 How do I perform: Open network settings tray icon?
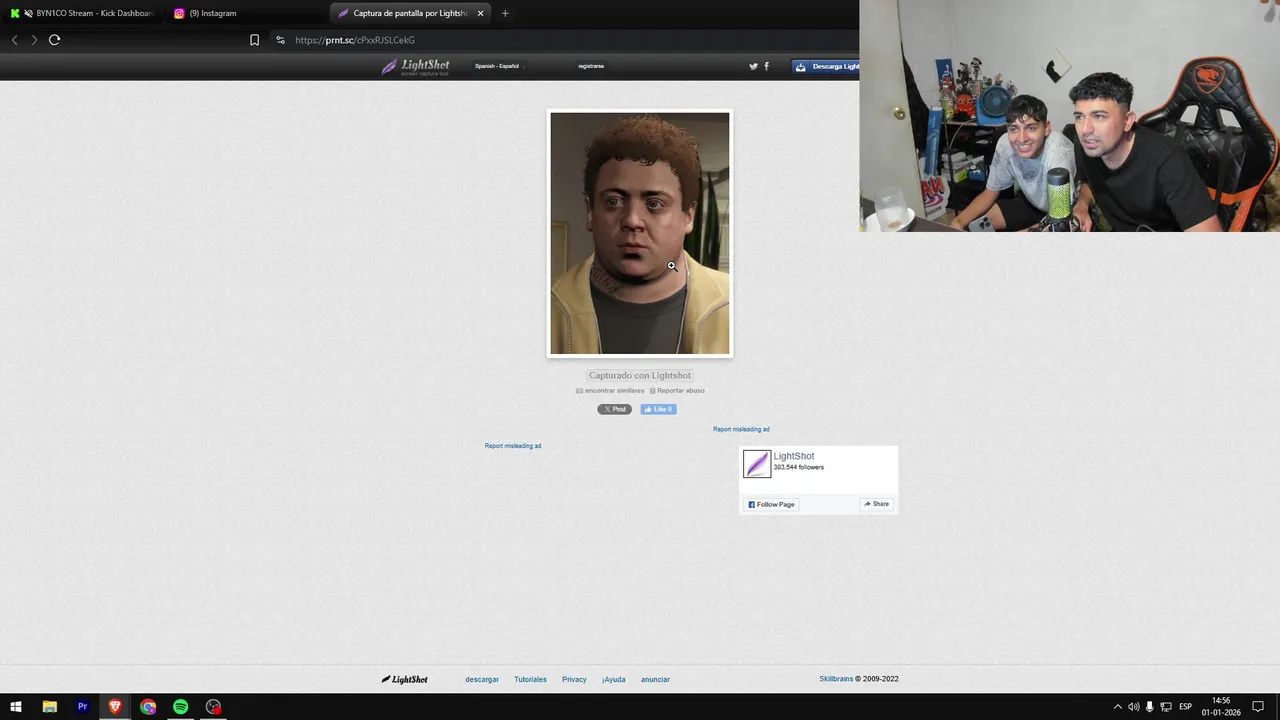point(1166,707)
